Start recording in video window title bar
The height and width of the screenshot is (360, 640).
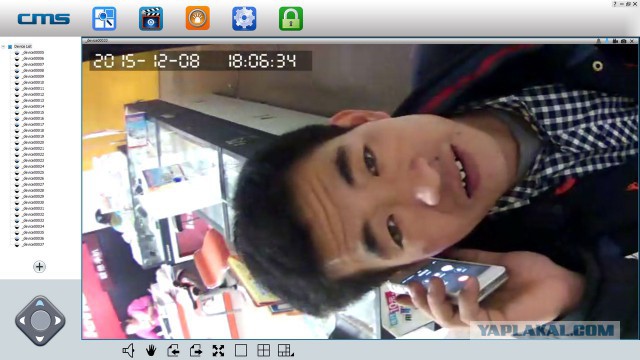[615, 41]
